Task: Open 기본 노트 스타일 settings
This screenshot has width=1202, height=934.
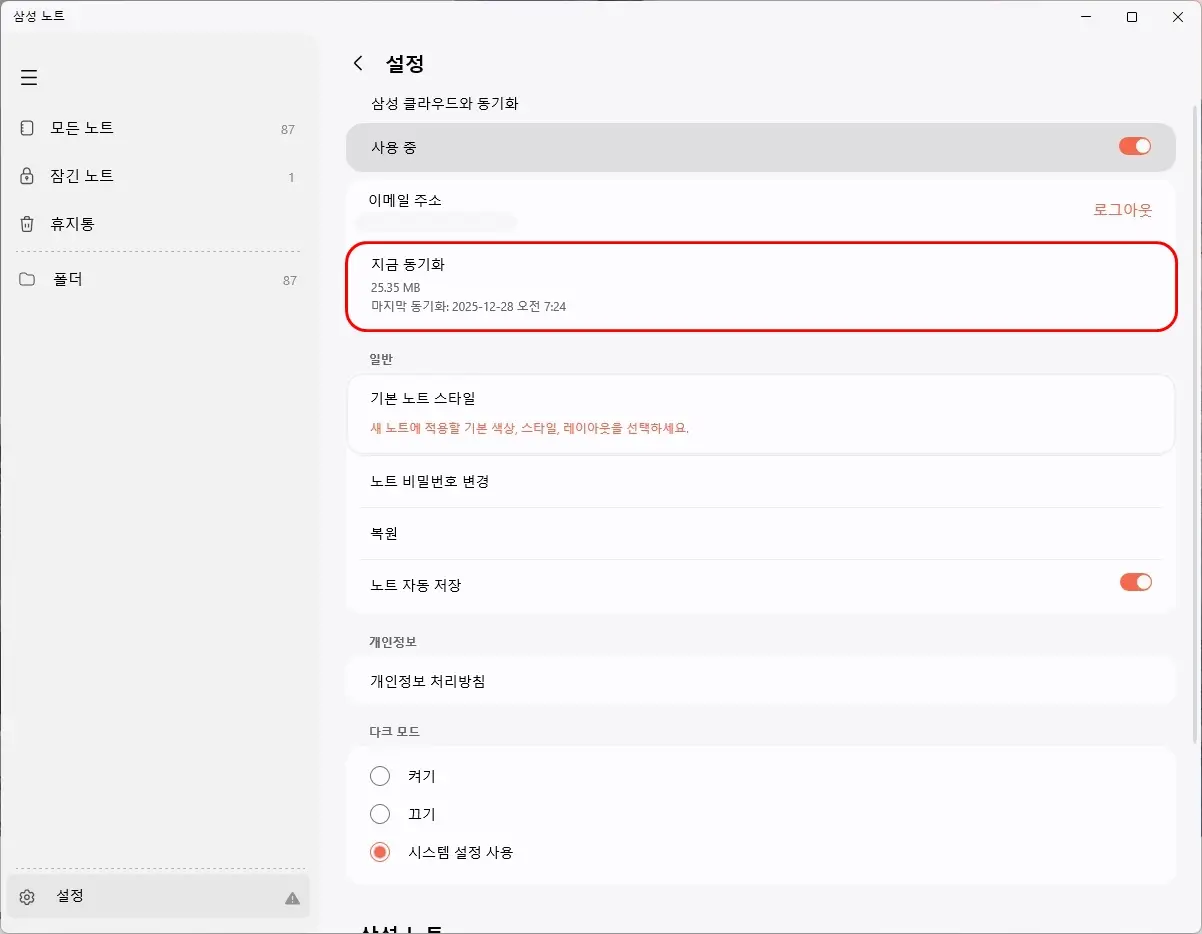Action: (x=761, y=414)
